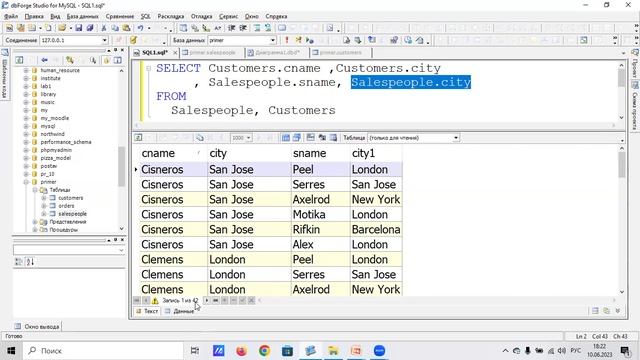Open the Справка menu
The width and height of the screenshot is (640, 360).
click(x=276, y=16)
